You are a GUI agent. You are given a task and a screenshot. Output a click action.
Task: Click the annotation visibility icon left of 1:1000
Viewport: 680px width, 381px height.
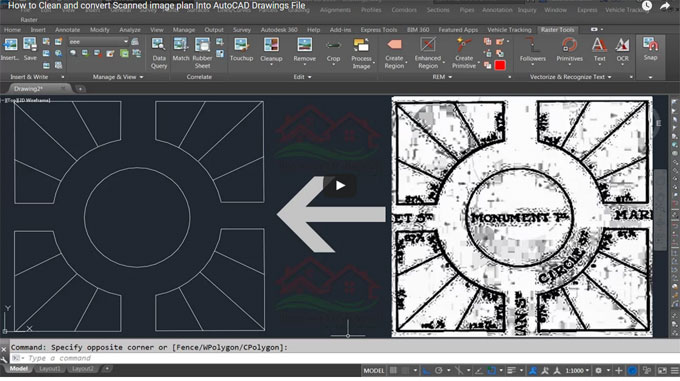533,371
